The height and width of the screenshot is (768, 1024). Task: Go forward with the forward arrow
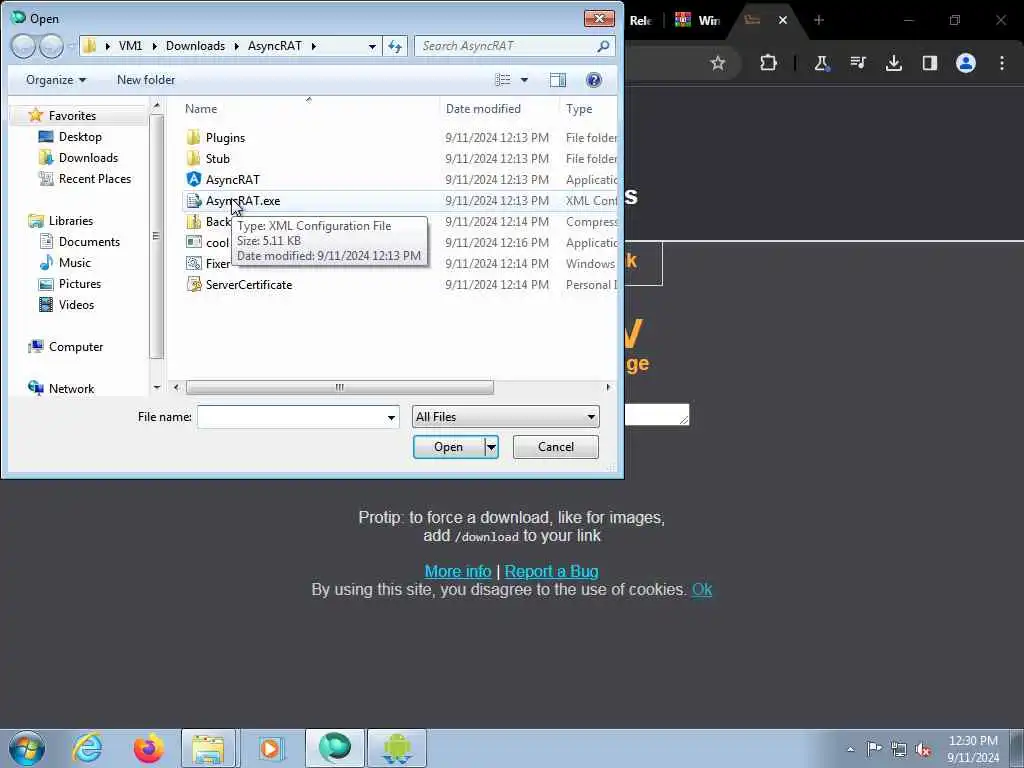click(51, 46)
